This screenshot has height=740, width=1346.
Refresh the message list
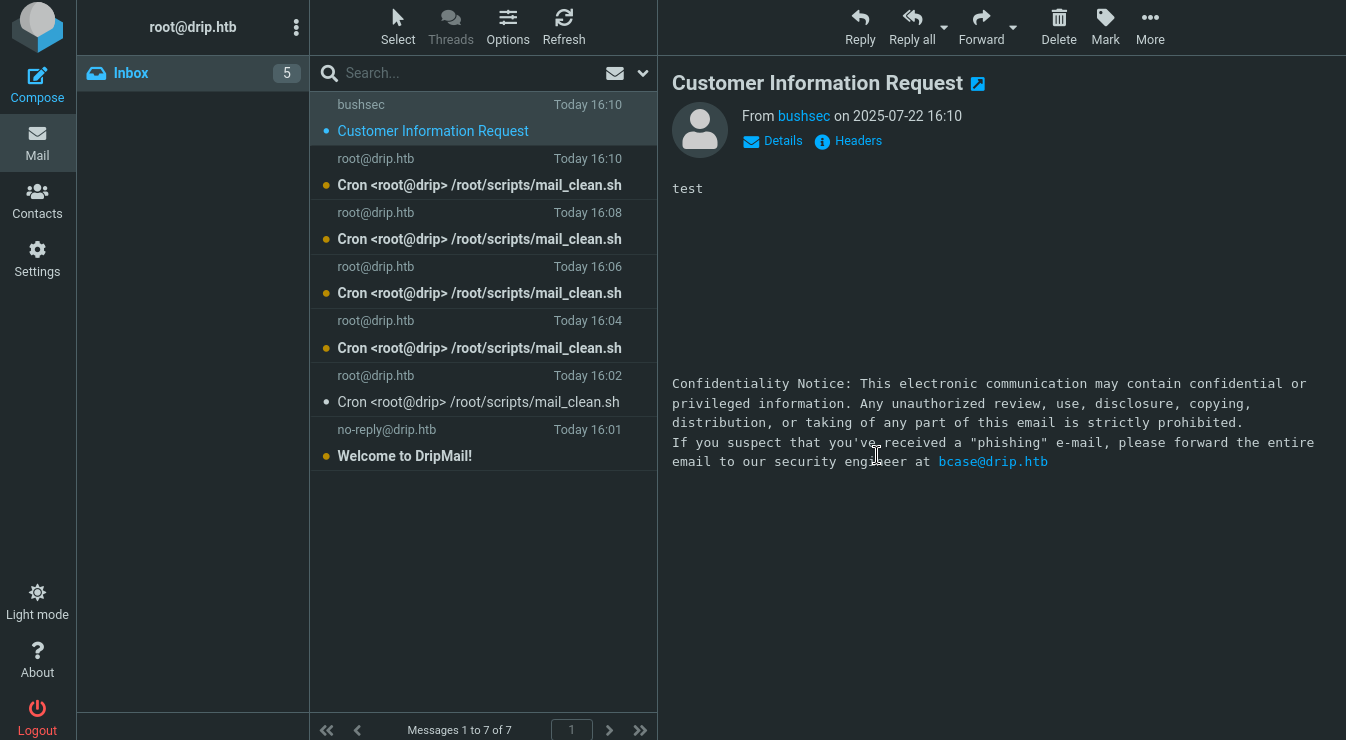(x=564, y=28)
